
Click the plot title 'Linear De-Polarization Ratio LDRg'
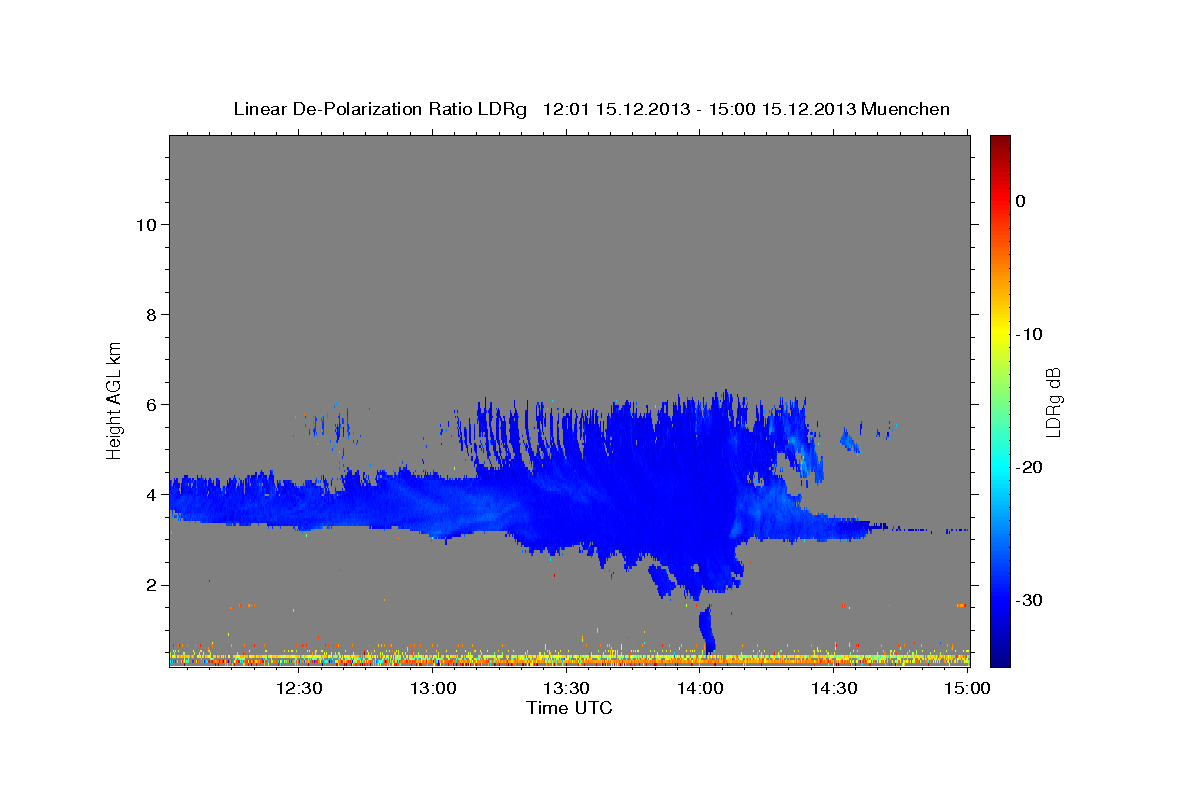coord(379,109)
